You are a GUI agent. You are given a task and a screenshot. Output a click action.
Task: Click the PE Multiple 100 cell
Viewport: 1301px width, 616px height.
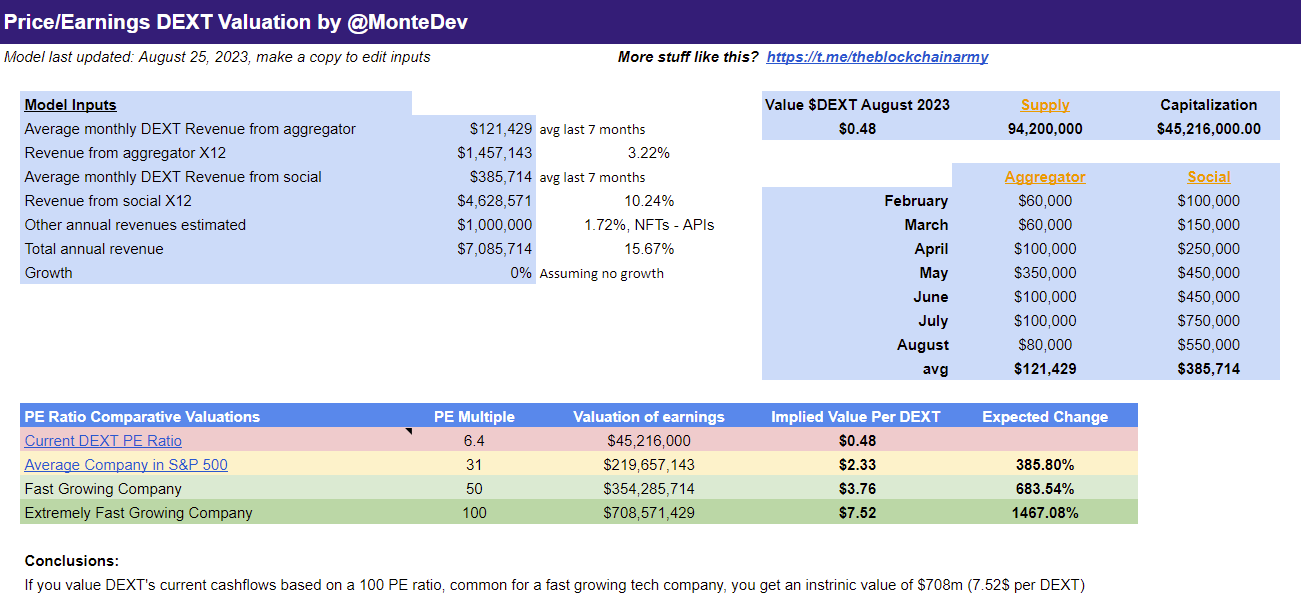474,512
